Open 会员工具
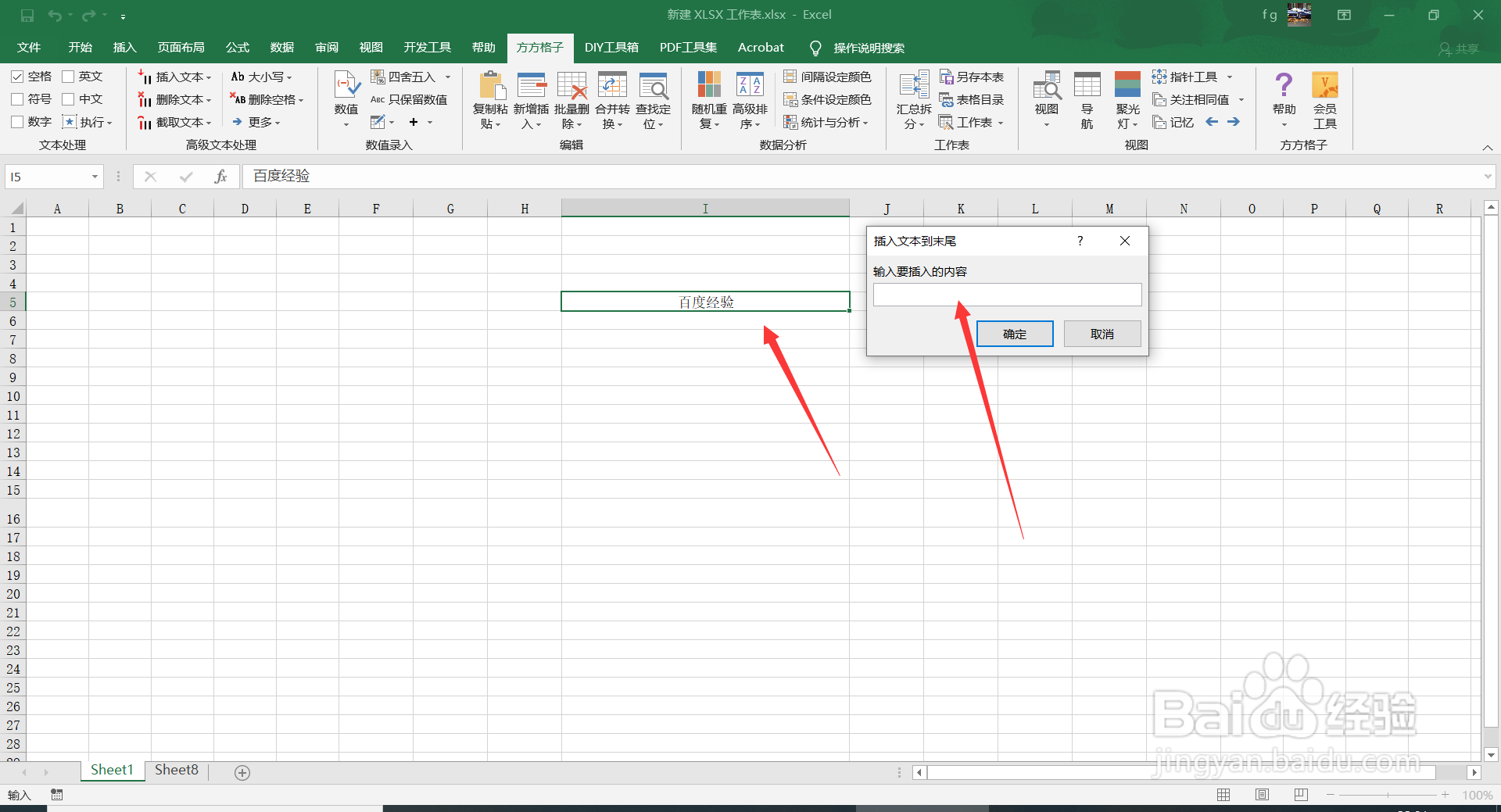Viewport: 1501px width, 812px height. pyautogui.click(x=1325, y=101)
